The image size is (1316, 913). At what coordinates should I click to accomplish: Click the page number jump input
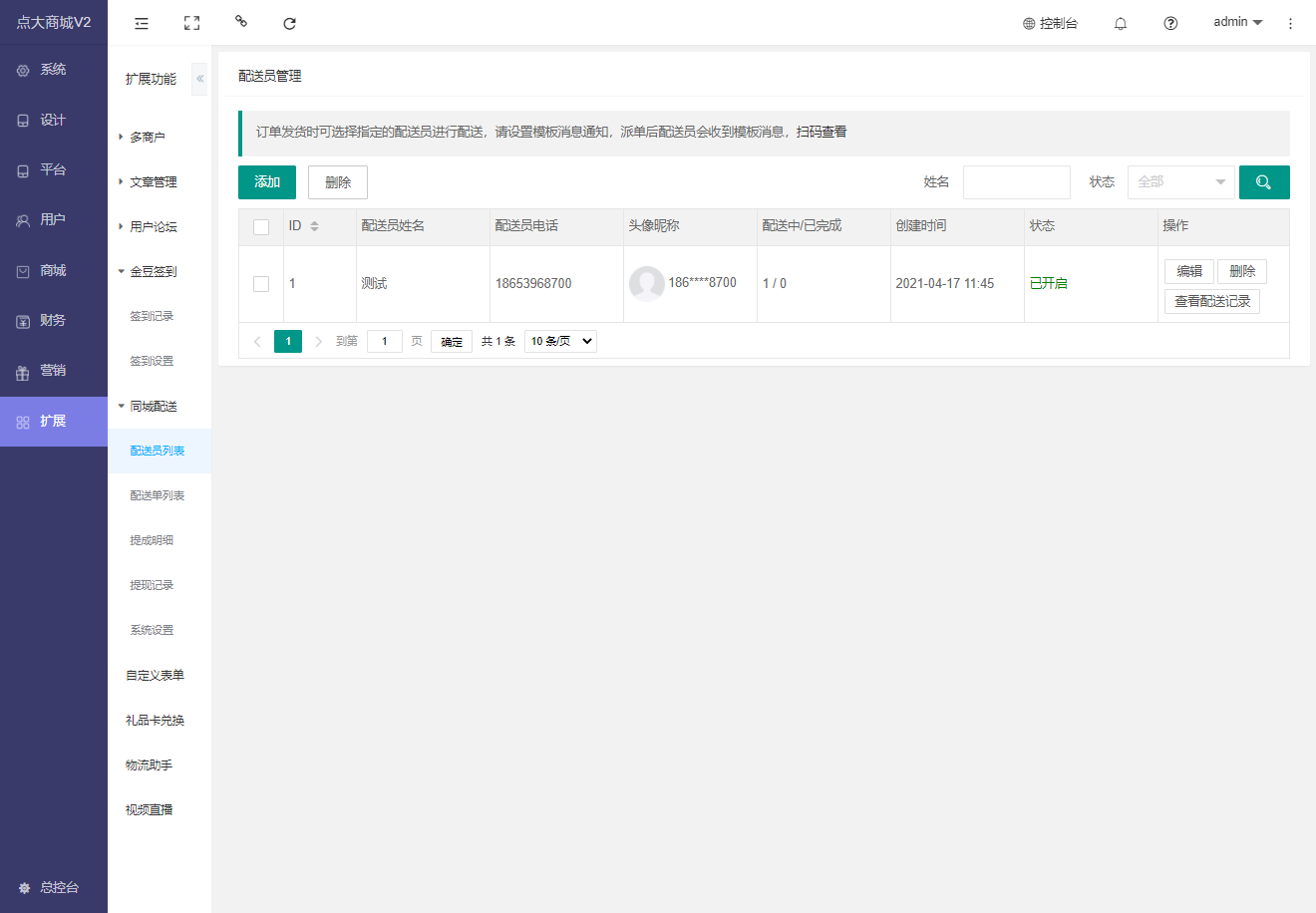[385, 341]
